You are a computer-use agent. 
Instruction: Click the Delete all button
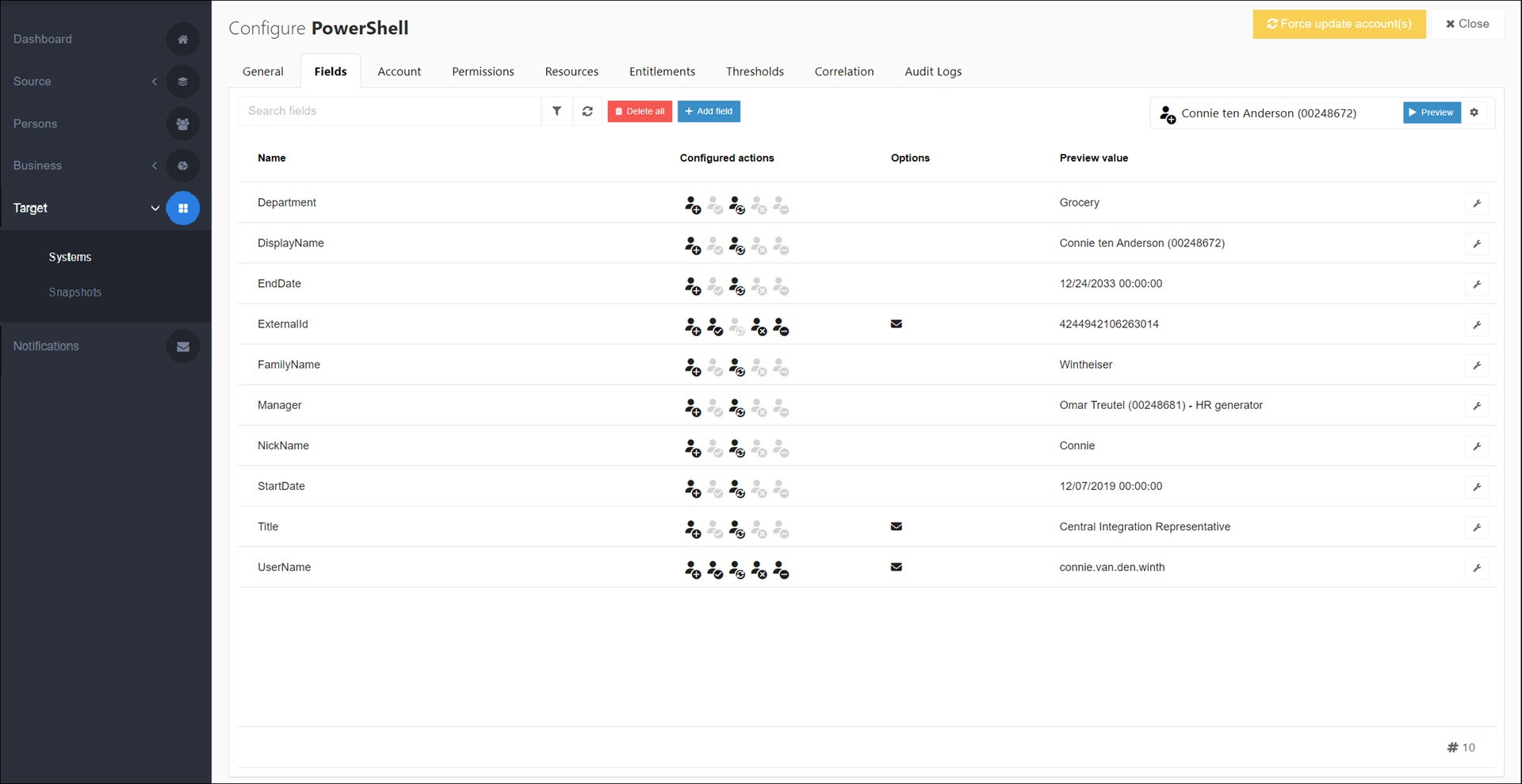click(640, 111)
